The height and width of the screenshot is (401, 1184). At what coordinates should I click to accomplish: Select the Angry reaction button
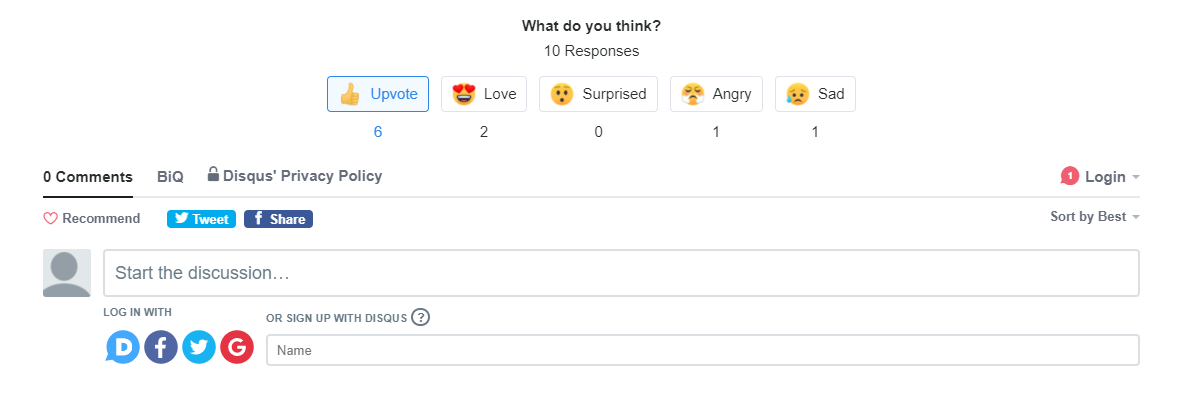point(716,94)
